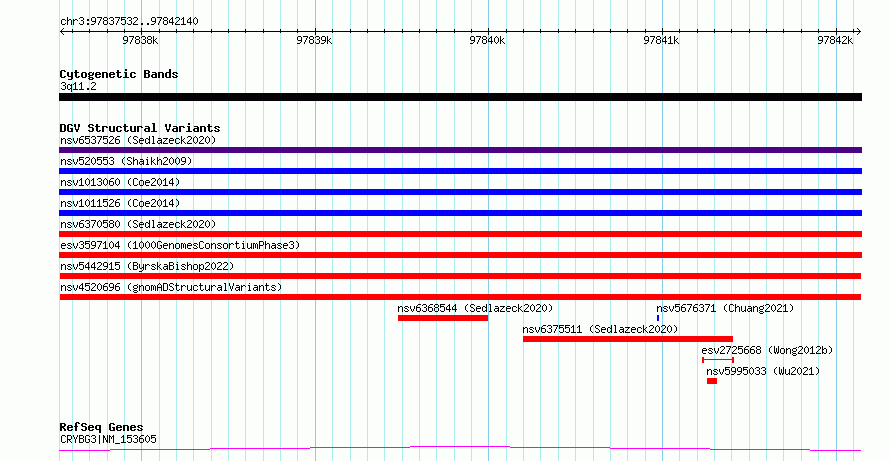Open esv3597104 (1000GenomesConsortiumPhase3) label
Image resolution: width=890 pixels, height=461 pixels.
[180, 245]
